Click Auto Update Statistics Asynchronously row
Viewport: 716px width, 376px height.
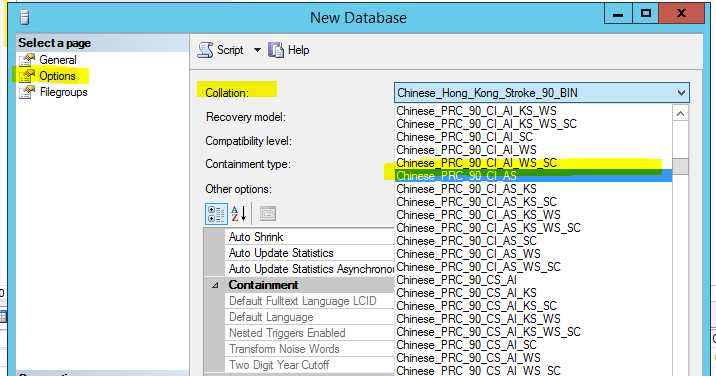pos(309,269)
